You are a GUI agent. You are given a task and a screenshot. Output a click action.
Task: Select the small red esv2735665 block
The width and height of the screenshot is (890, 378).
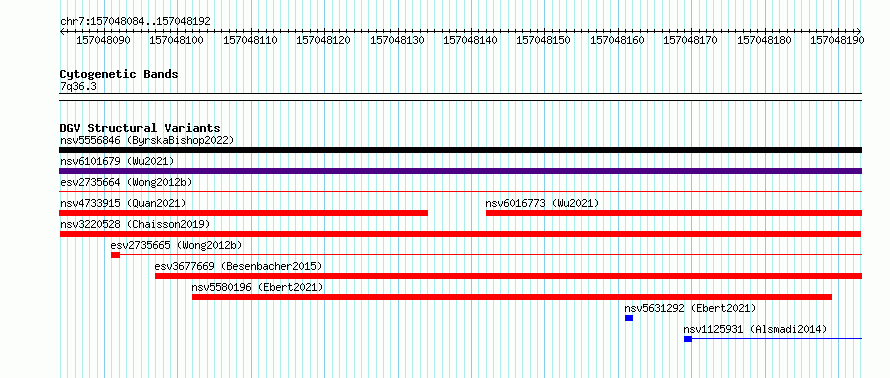(x=115, y=255)
